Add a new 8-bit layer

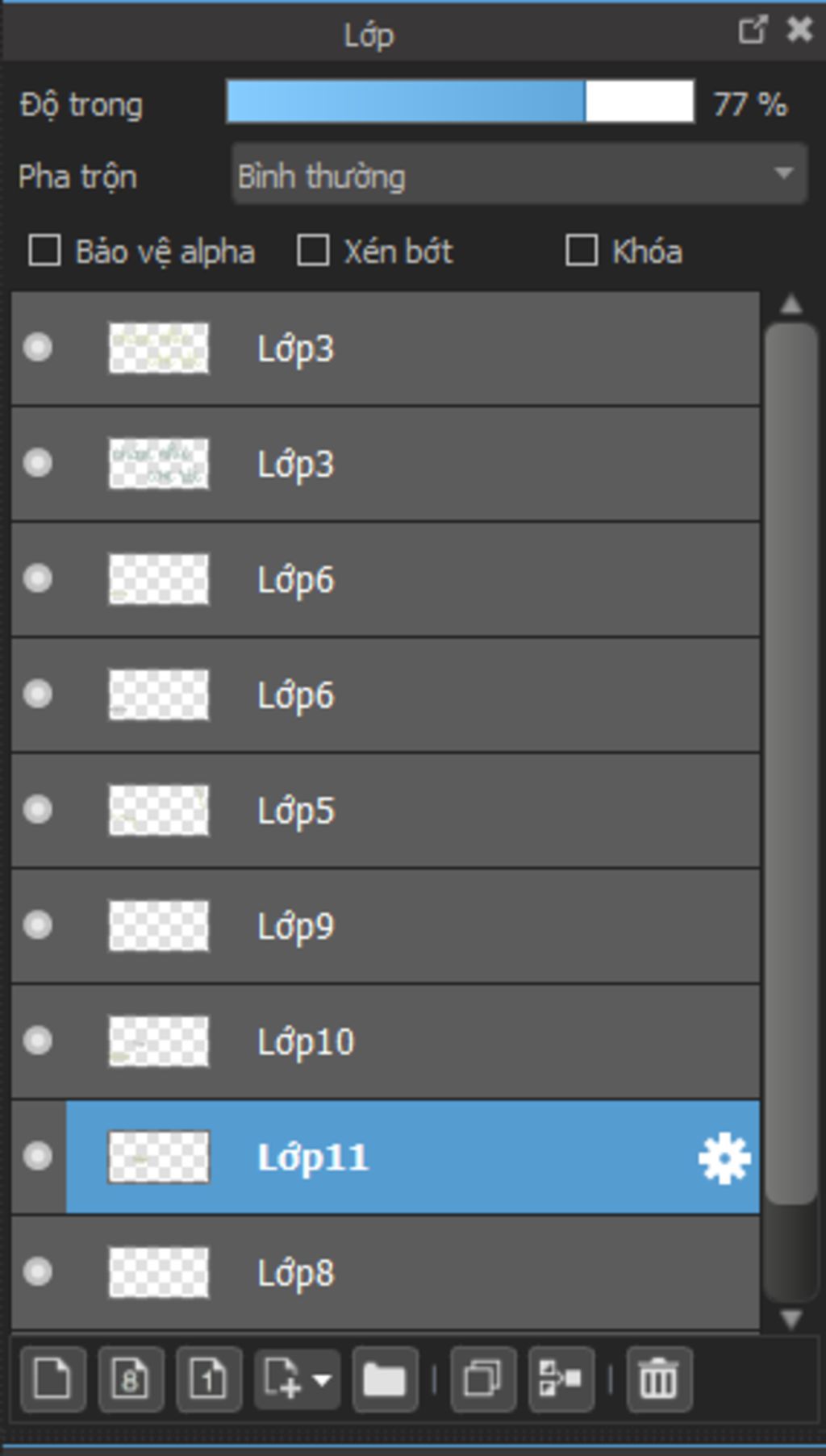[131, 1379]
